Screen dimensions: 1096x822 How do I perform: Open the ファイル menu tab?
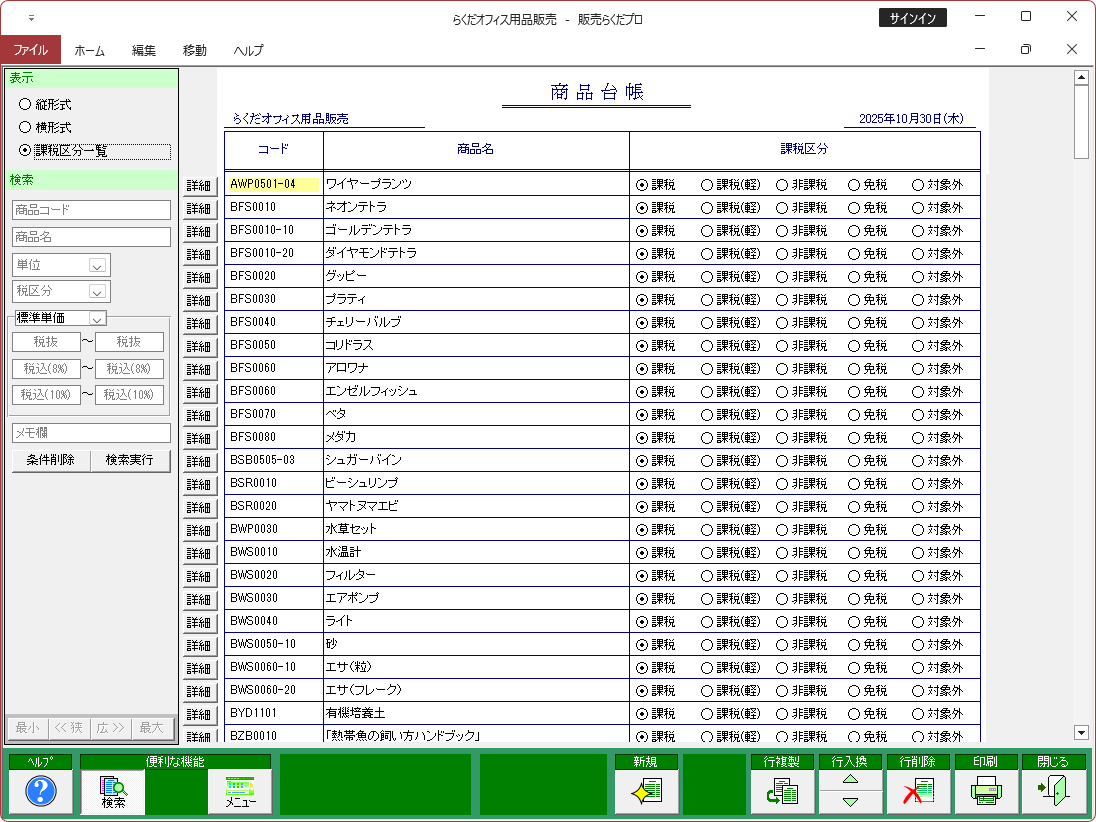click(x=30, y=50)
